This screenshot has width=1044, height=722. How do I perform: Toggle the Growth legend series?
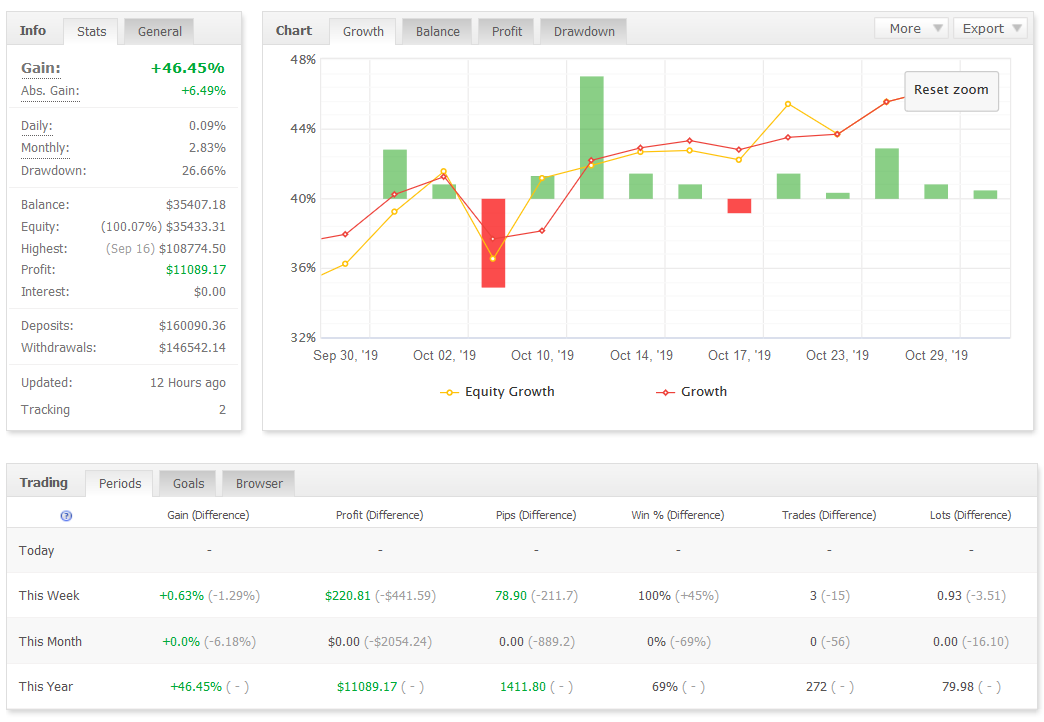click(691, 392)
